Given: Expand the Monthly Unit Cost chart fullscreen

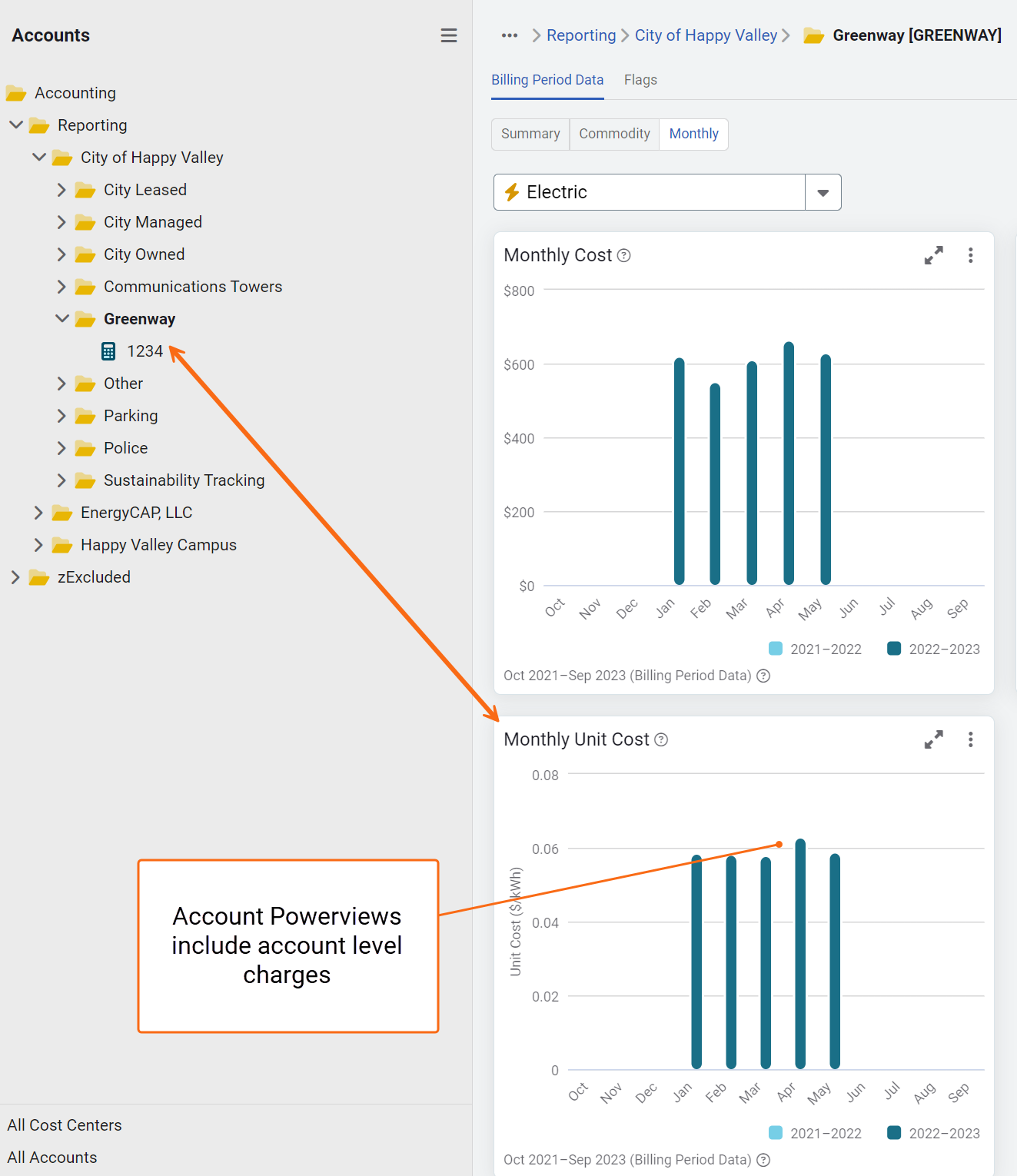Looking at the screenshot, I should click(933, 739).
